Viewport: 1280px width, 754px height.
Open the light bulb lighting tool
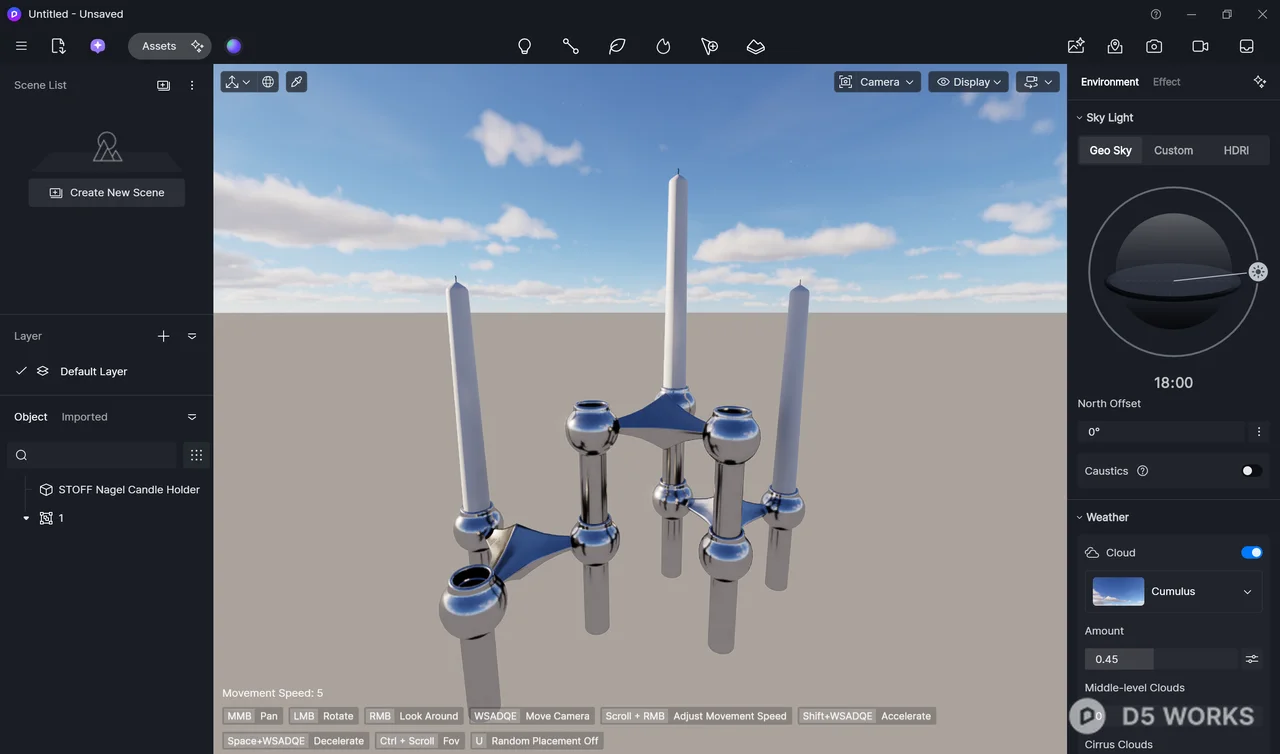pyautogui.click(x=524, y=46)
